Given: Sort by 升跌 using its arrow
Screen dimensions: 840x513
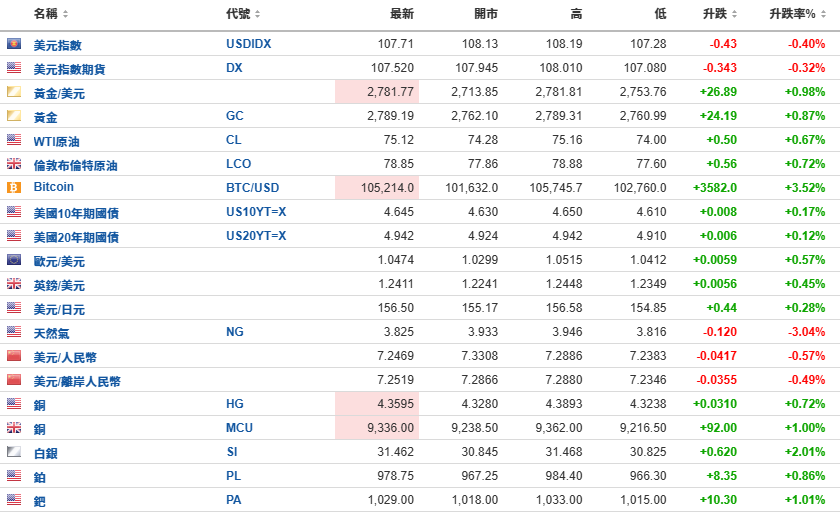Looking at the screenshot, I should [x=735, y=14].
